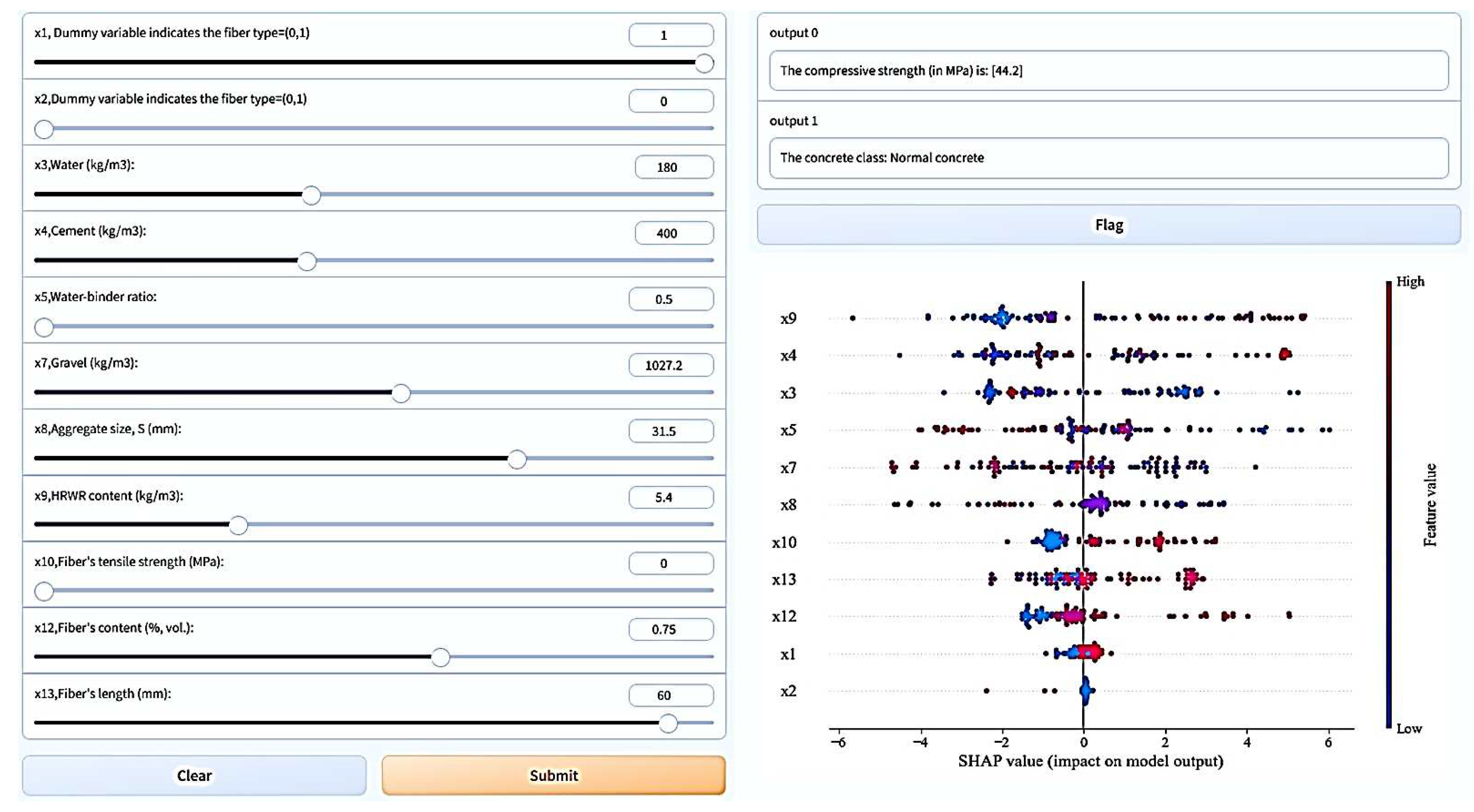The height and width of the screenshot is (812, 1474).
Task: Click the x3 Water value field showing 180
Action: point(673,167)
